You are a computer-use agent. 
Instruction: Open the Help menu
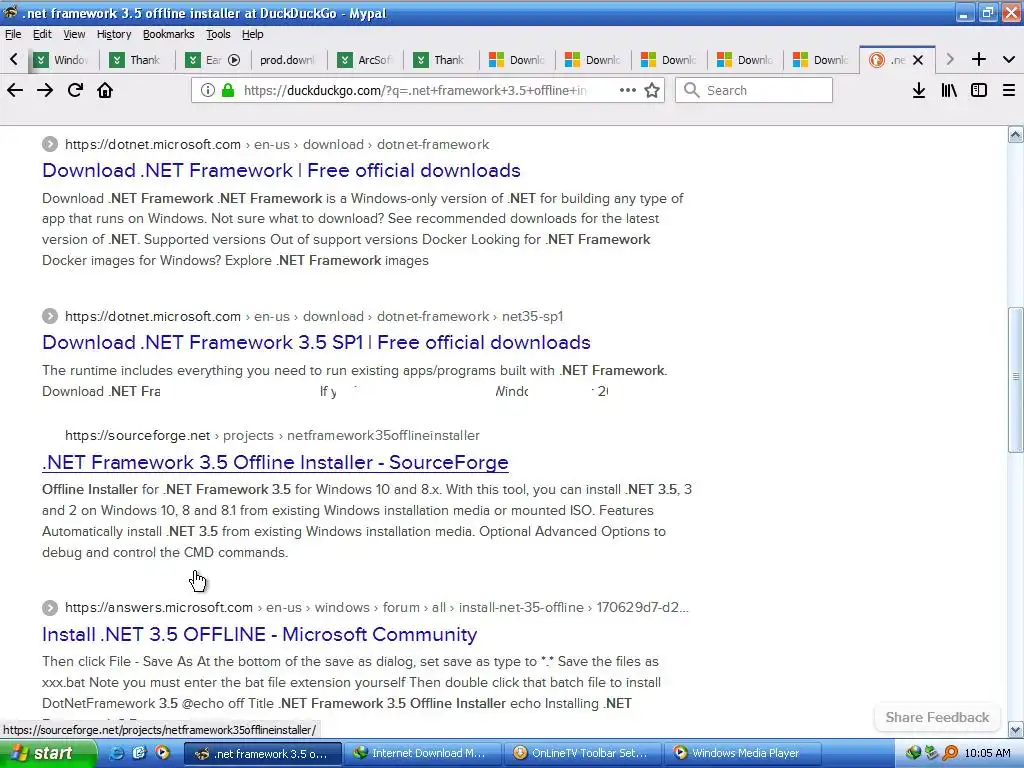pos(252,34)
